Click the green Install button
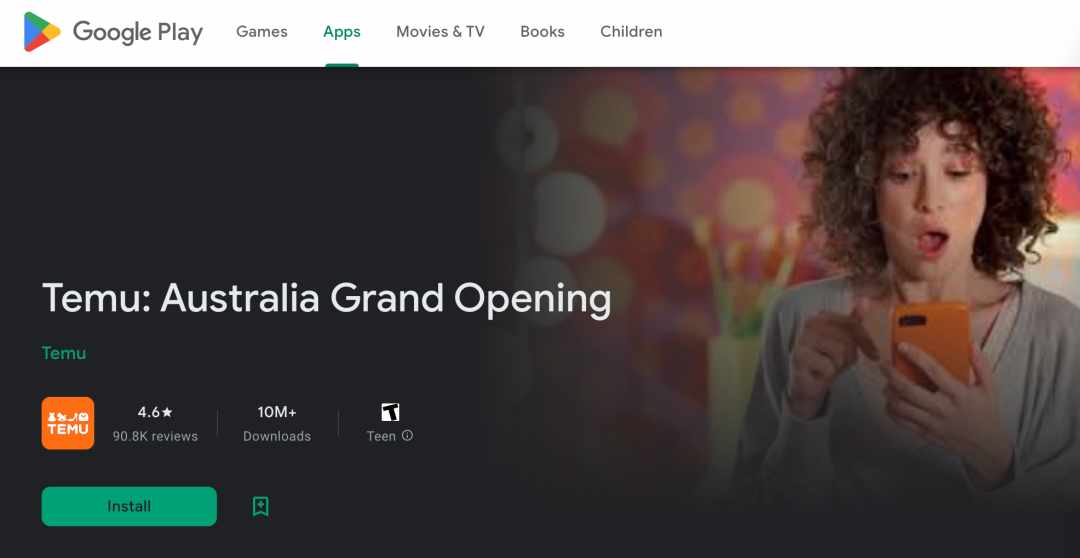The image size is (1080, 558). [x=129, y=506]
